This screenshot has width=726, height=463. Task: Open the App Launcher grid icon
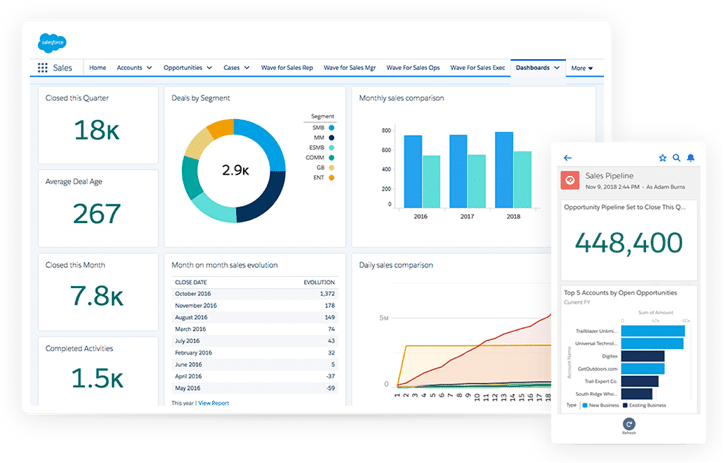coord(42,68)
